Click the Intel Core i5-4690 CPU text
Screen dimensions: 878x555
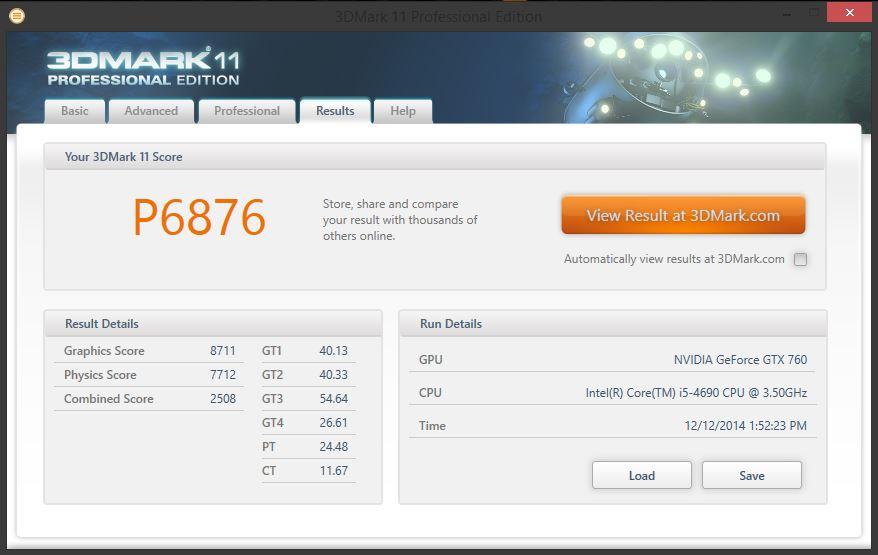[696, 393]
